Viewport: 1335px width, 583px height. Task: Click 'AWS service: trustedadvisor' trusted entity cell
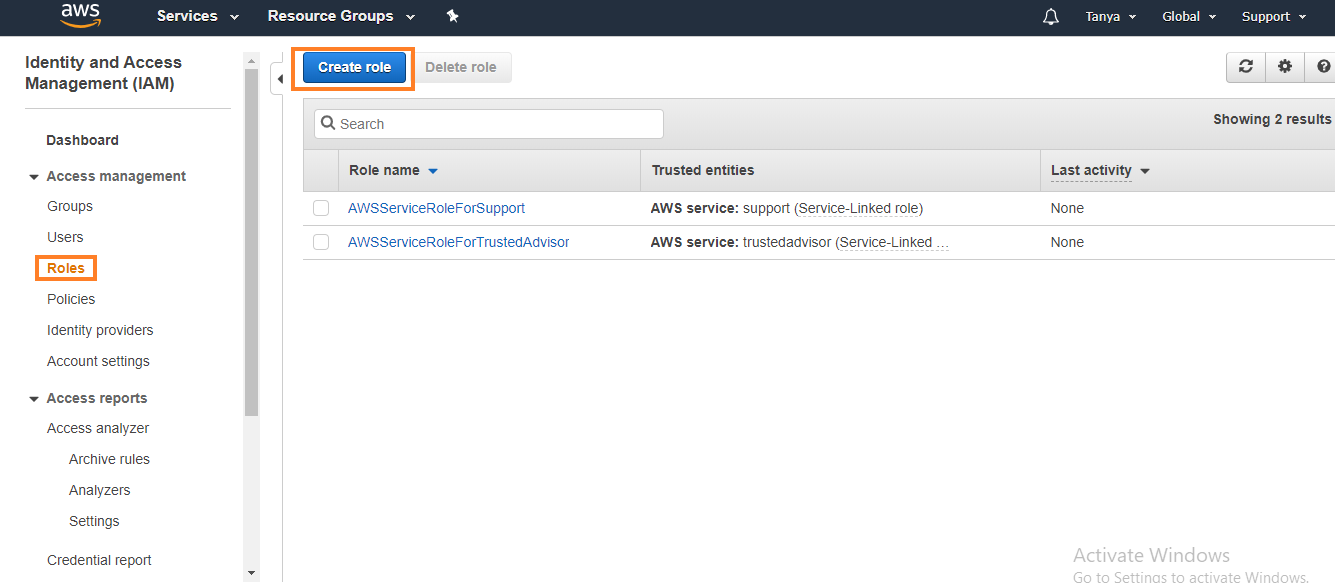pyautogui.click(x=799, y=242)
